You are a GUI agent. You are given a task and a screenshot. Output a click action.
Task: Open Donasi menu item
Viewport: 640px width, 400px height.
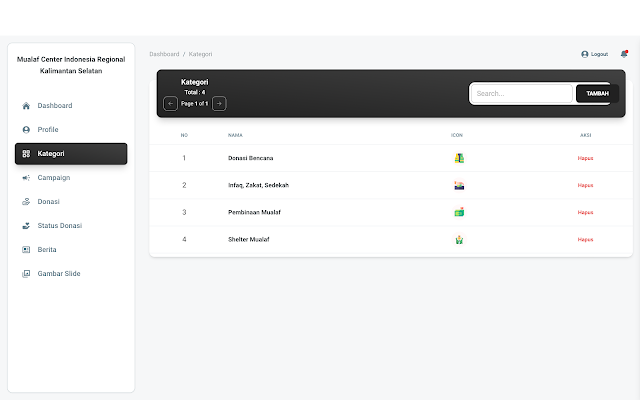click(x=71, y=202)
